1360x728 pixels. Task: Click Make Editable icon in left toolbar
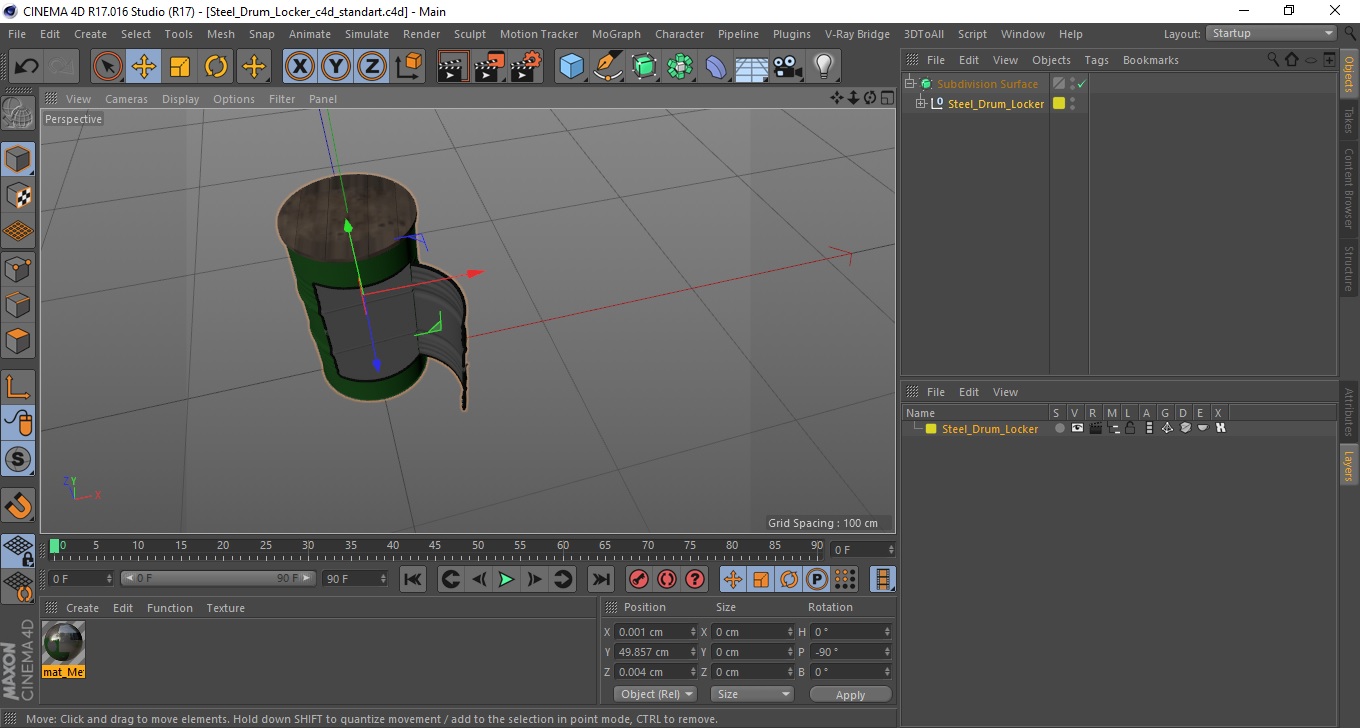[x=18, y=113]
